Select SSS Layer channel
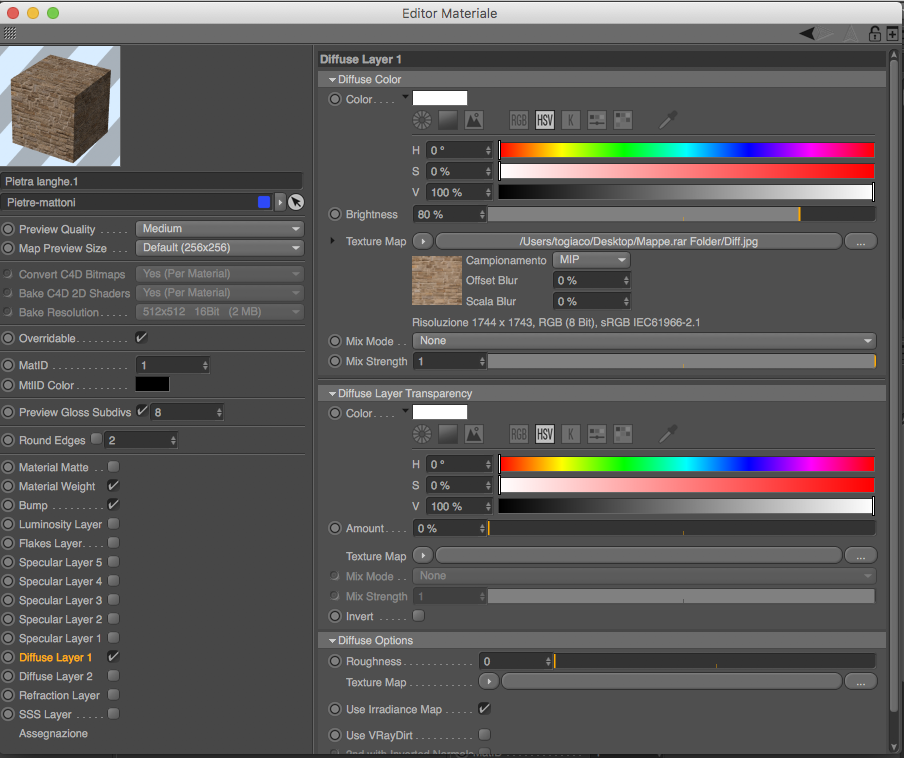 point(46,714)
